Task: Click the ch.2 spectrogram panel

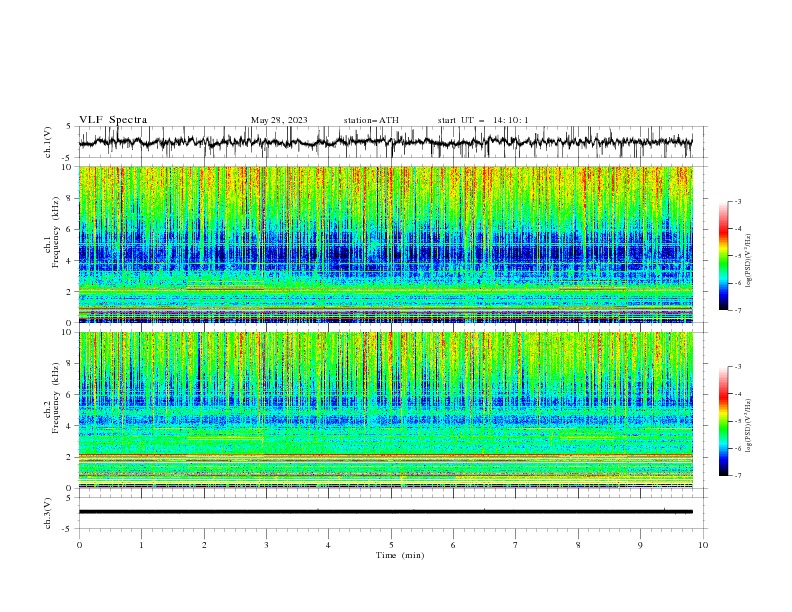Action: tap(385, 410)
